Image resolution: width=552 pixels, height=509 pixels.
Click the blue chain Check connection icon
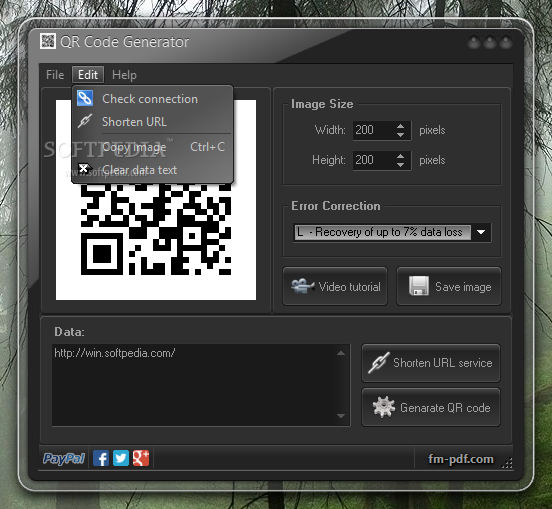tap(85, 98)
